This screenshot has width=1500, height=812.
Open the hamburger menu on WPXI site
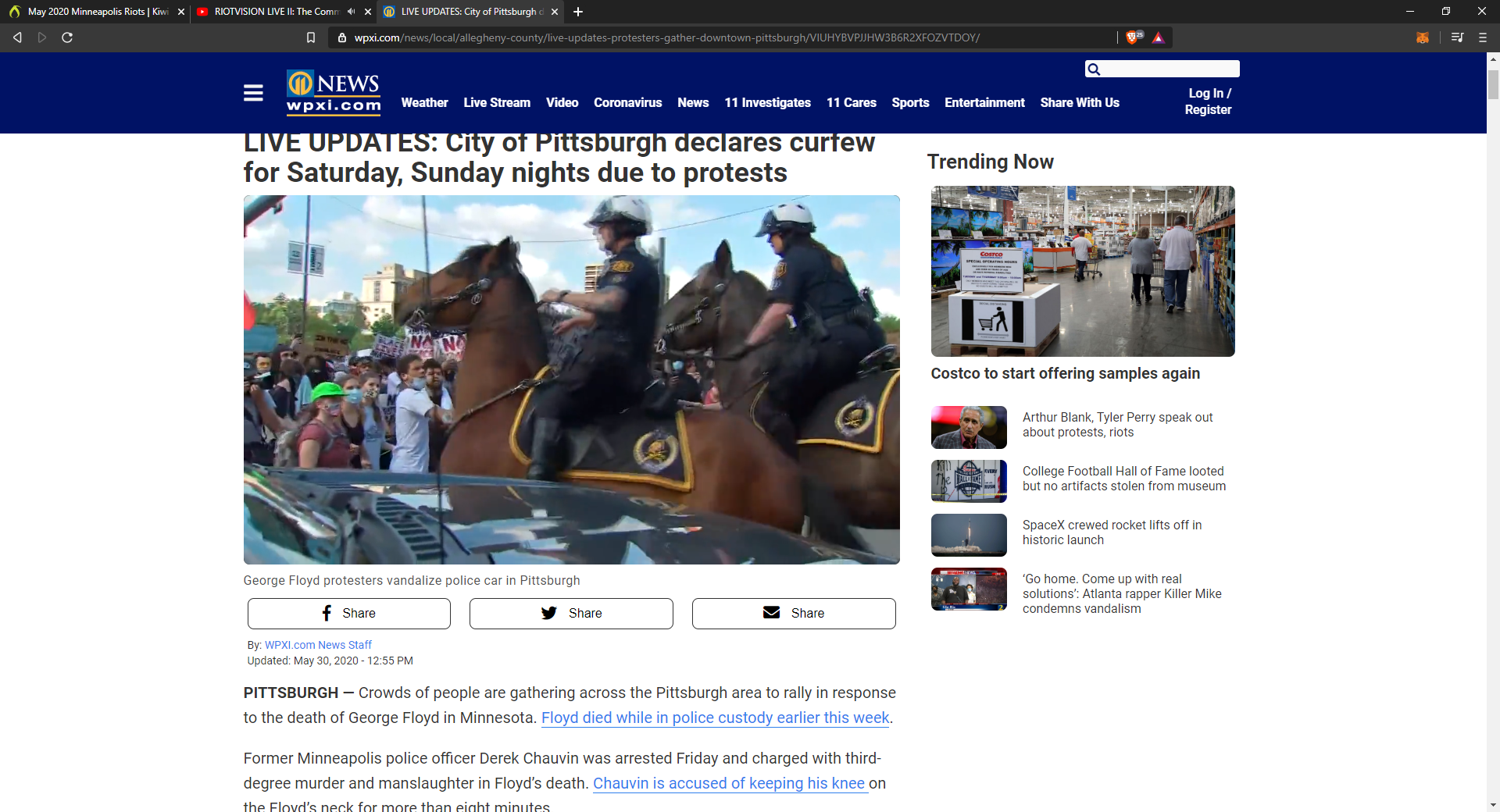(x=253, y=93)
